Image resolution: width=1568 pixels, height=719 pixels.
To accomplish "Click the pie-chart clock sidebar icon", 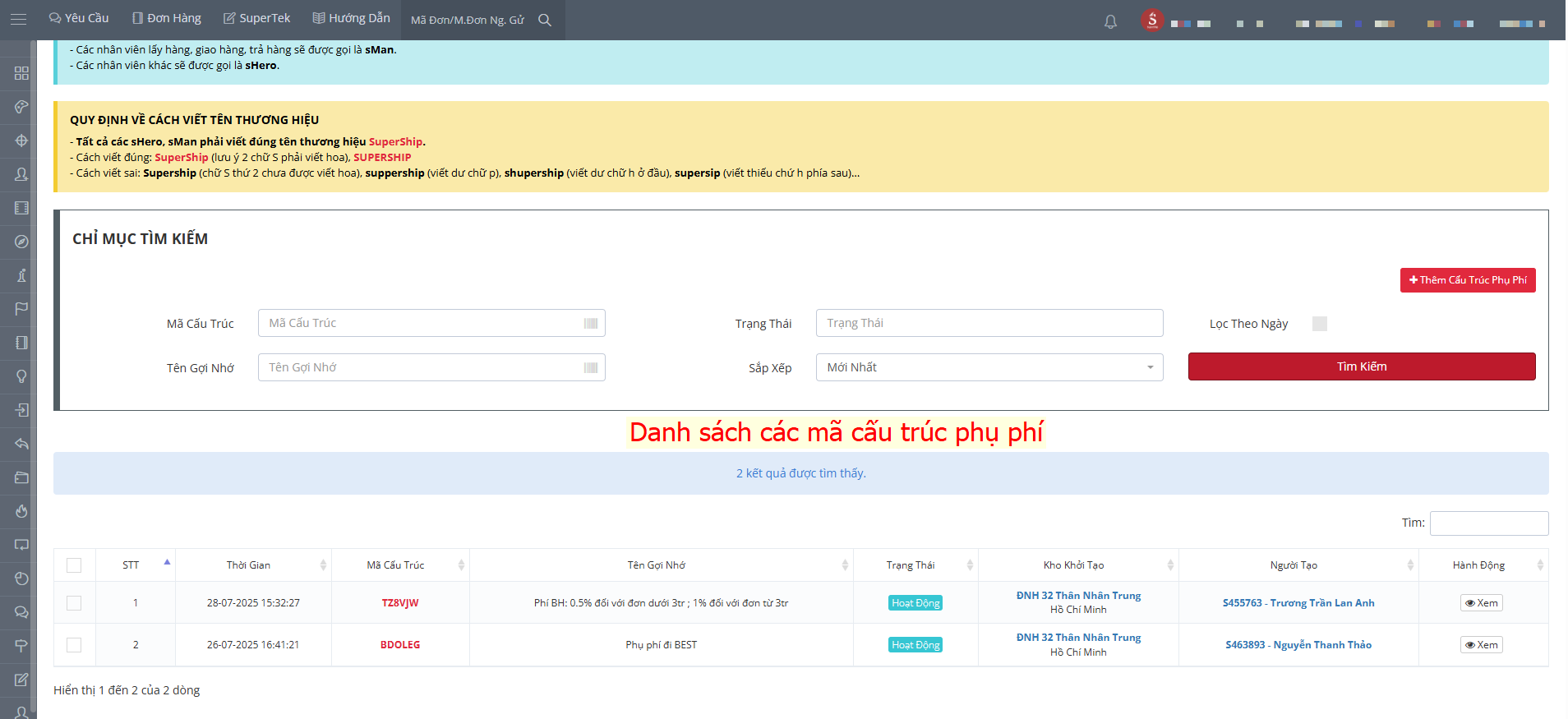I will click(x=21, y=578).
